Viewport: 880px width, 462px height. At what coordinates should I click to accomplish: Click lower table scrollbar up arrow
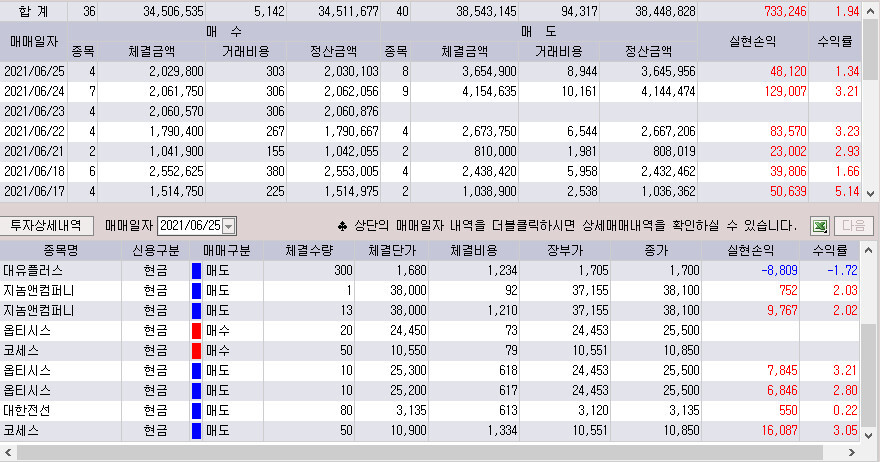(868, 250)
